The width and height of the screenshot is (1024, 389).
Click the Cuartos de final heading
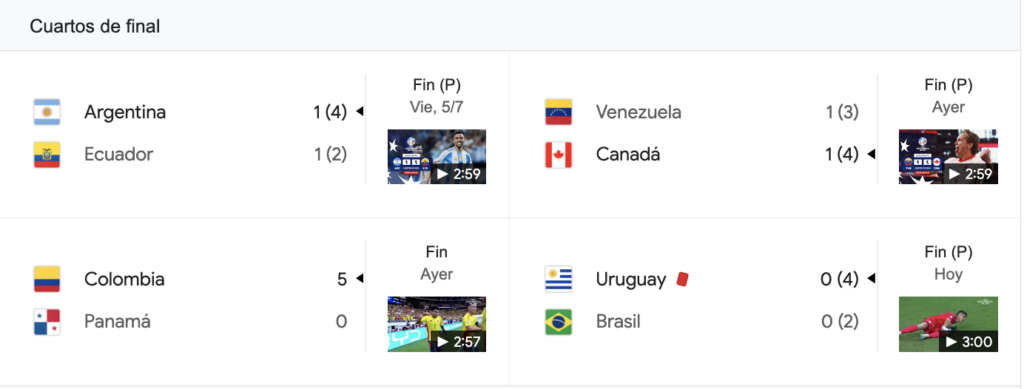[x=95, y=26]
